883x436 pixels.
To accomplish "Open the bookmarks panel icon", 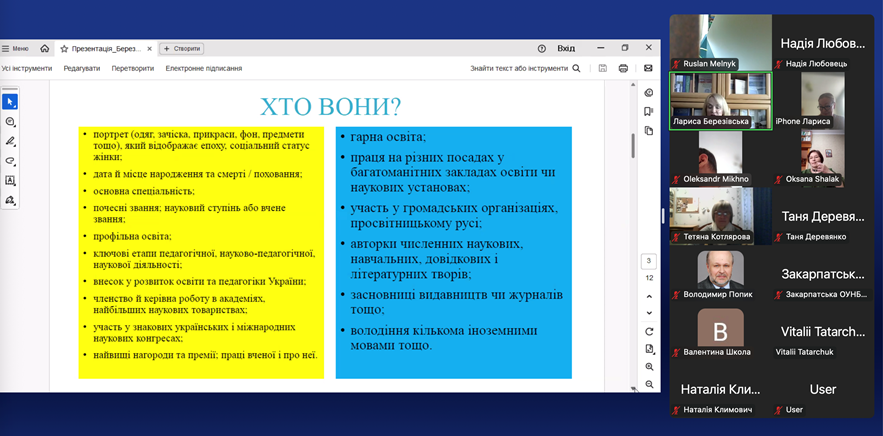I will pos(649,112).
